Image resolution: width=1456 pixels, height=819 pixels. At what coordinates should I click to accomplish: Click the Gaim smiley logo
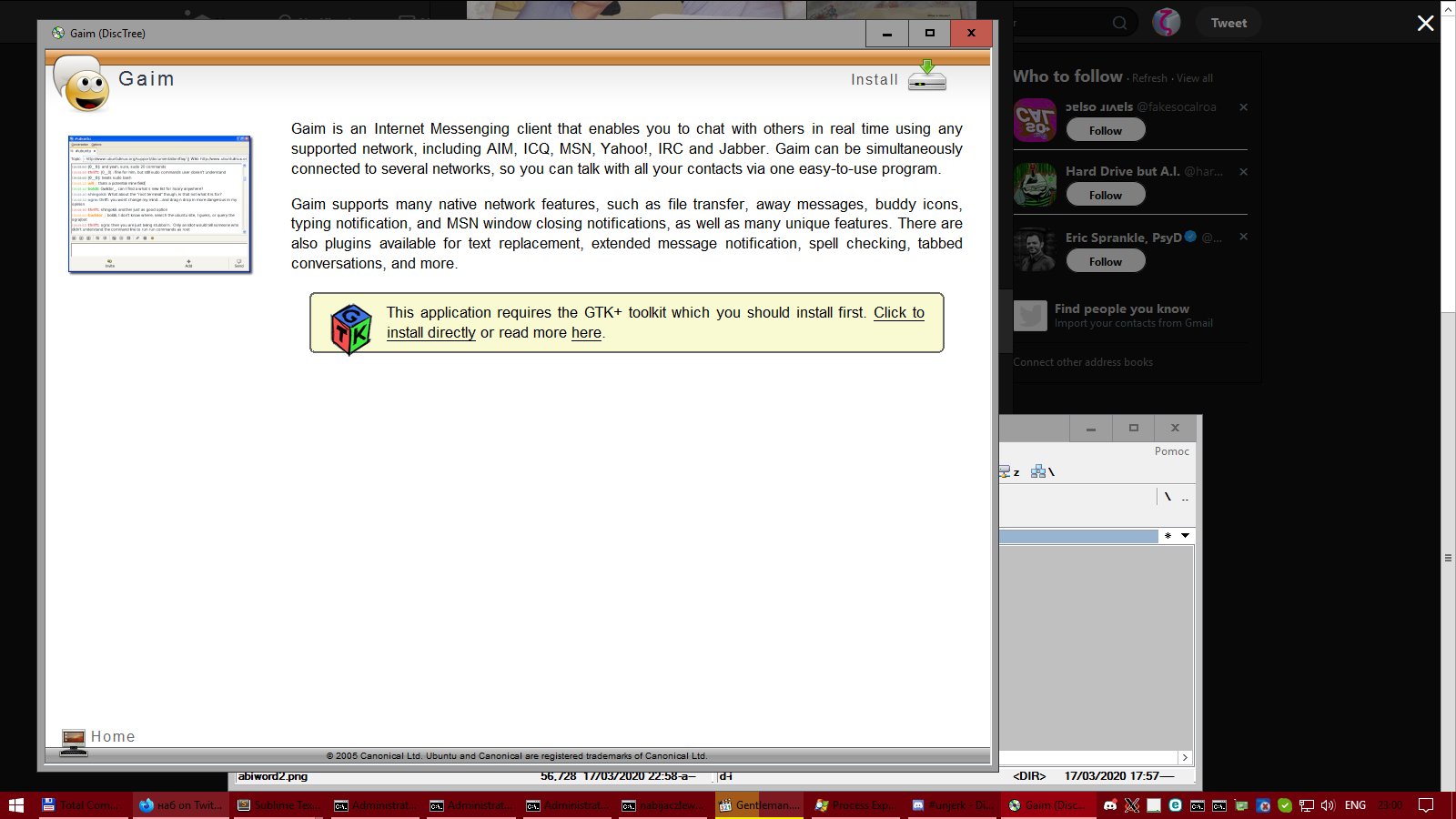pyautogui.click(x=83, y=84)
